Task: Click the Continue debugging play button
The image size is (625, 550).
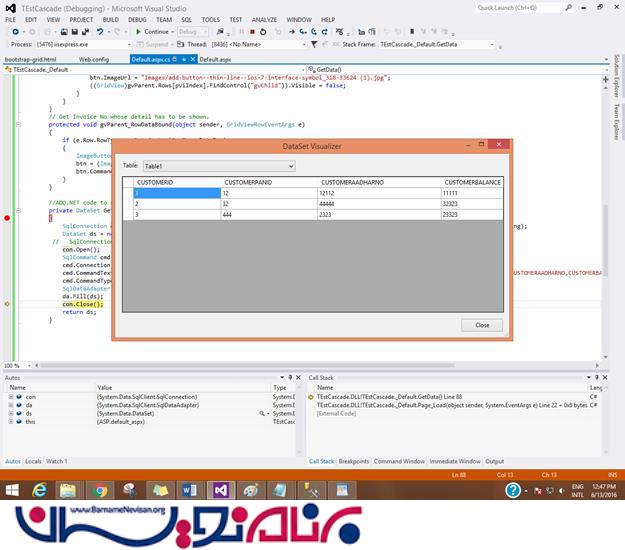Action: coord(138,31)
